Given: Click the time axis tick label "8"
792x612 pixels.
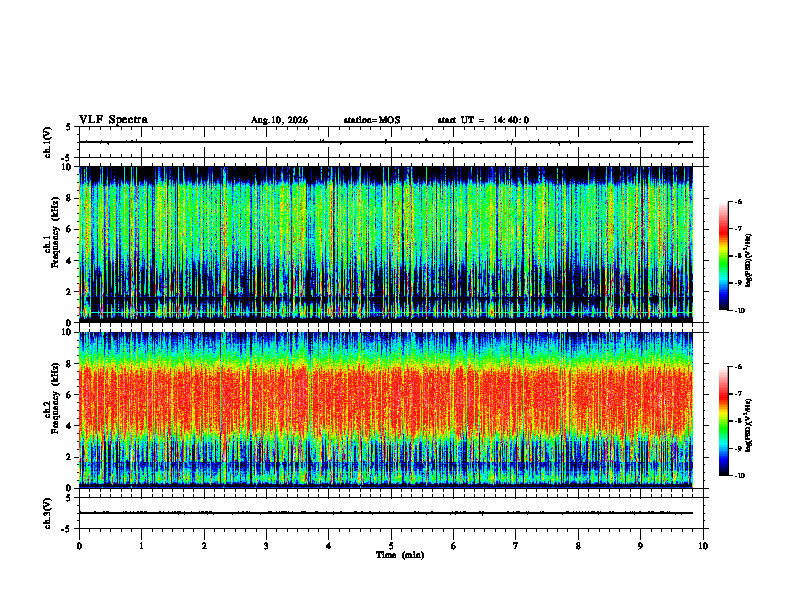Looking at the screenshot, I should 578,546.
